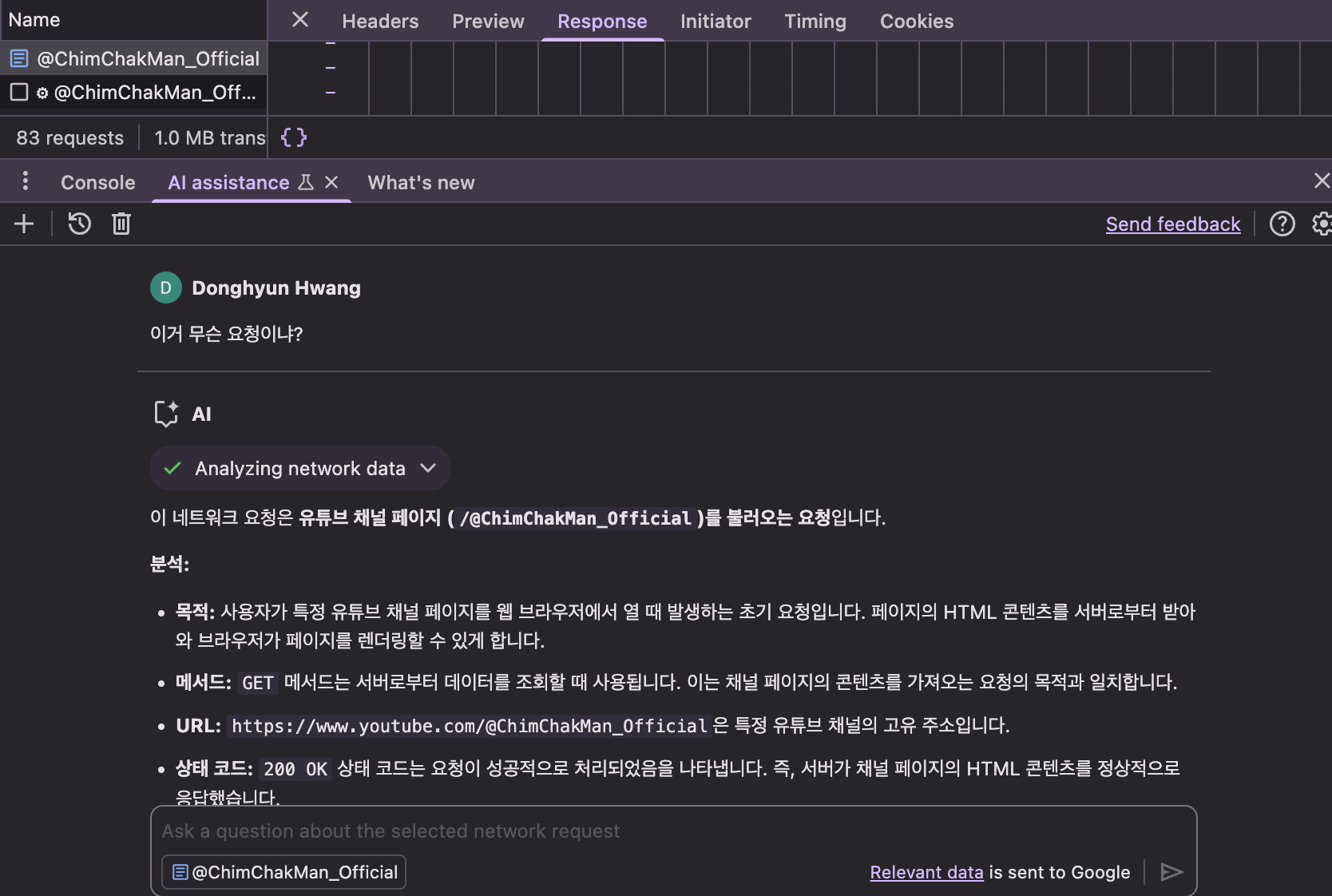The image size is (1332, 896).
Task: Click the document icon beside @ChimChakMan_Official
Action: click(19, 58)
